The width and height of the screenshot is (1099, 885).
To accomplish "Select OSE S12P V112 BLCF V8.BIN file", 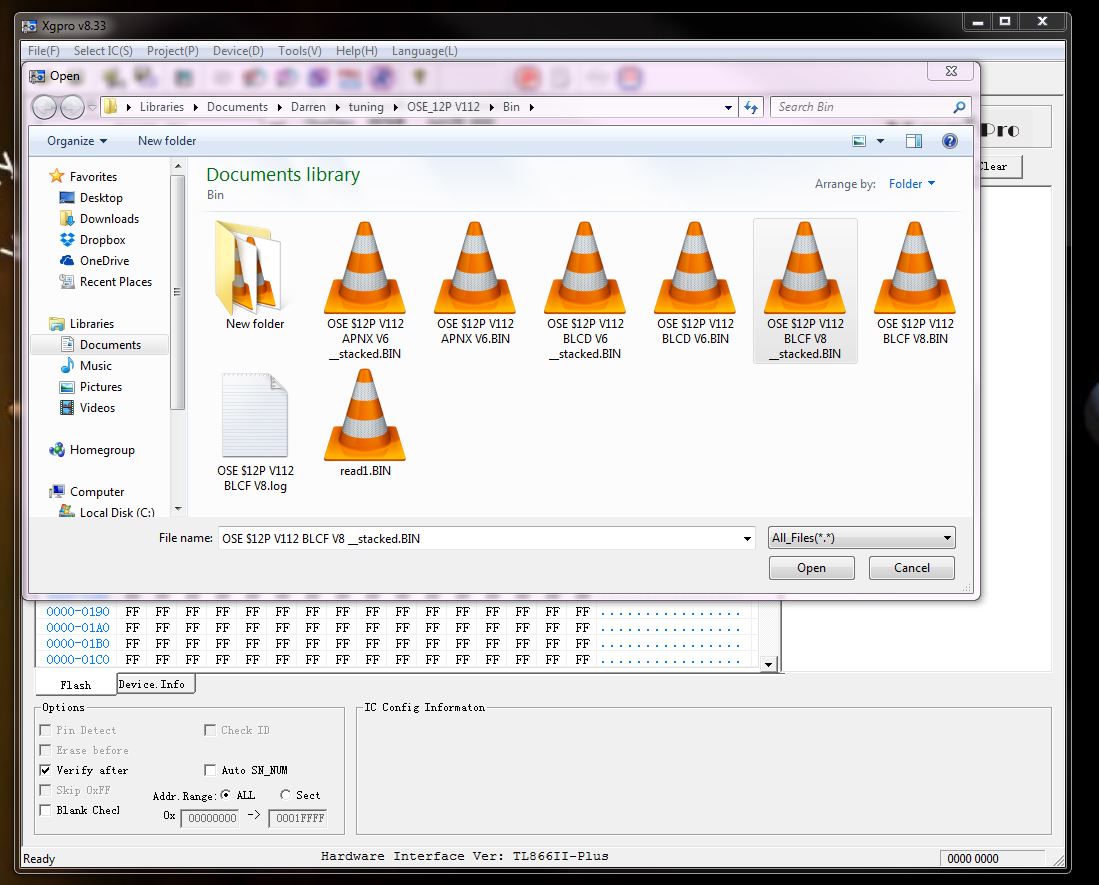I will pos(915,283).
